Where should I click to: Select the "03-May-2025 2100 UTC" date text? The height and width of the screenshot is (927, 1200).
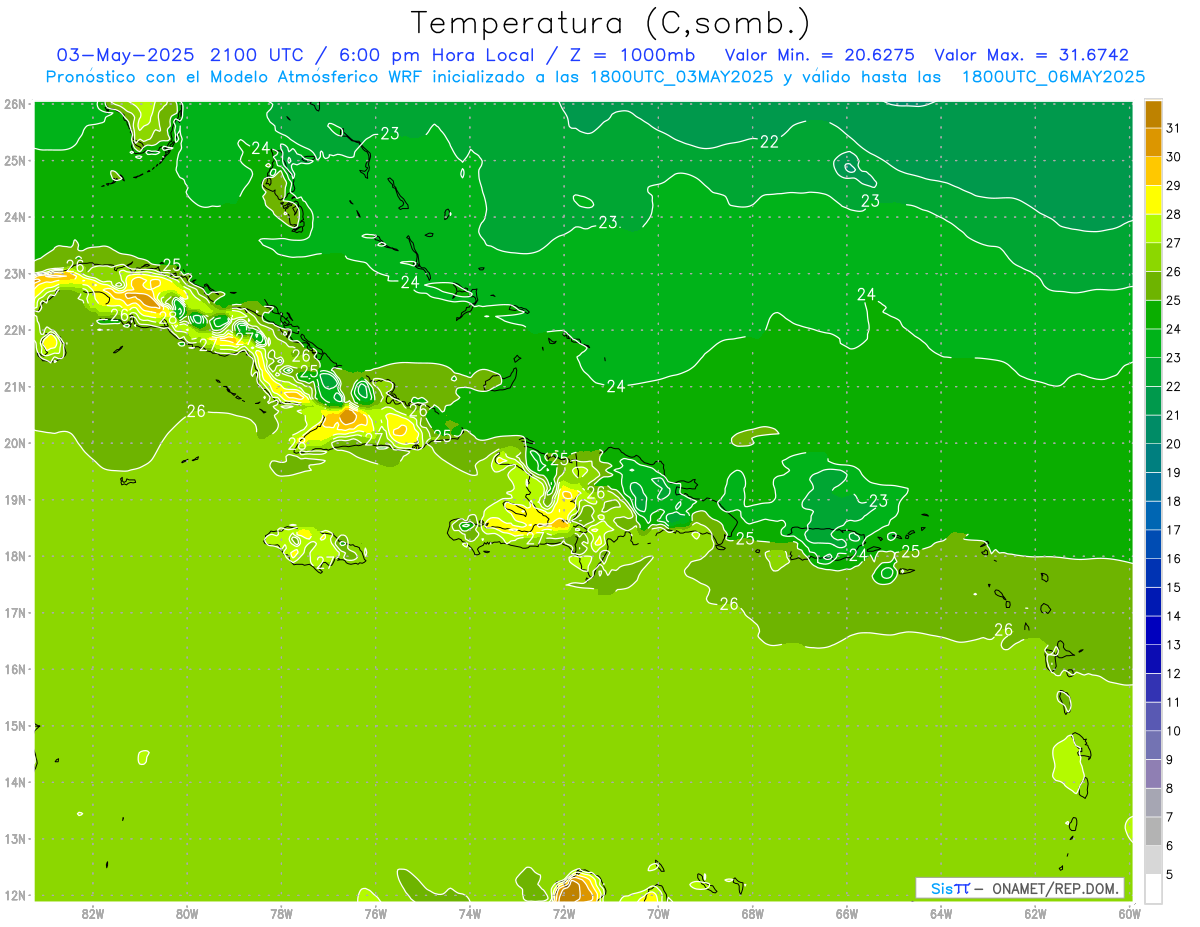click(x=179, y=55)
